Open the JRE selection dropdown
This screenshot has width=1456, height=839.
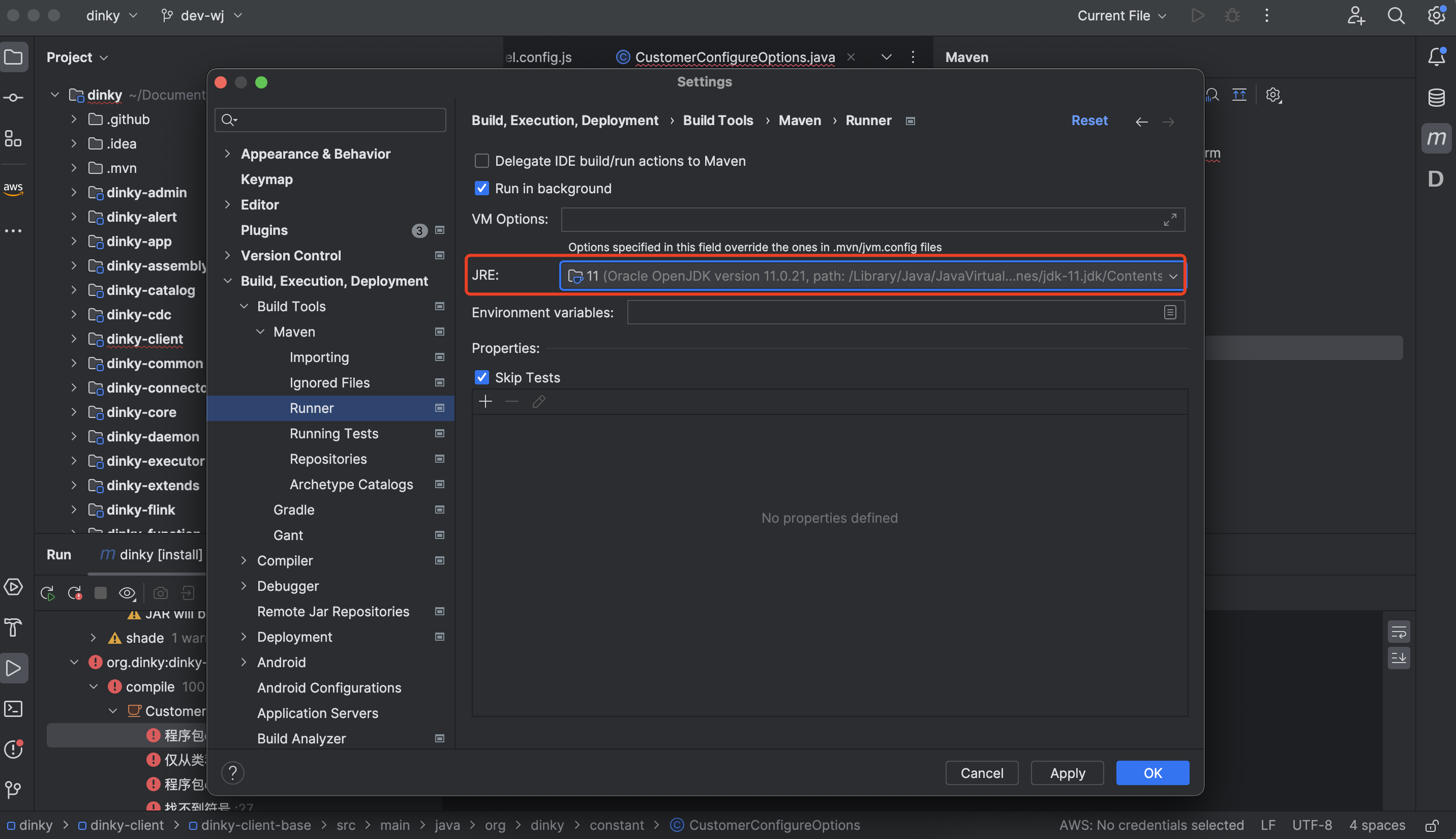tap(1173, 276)
